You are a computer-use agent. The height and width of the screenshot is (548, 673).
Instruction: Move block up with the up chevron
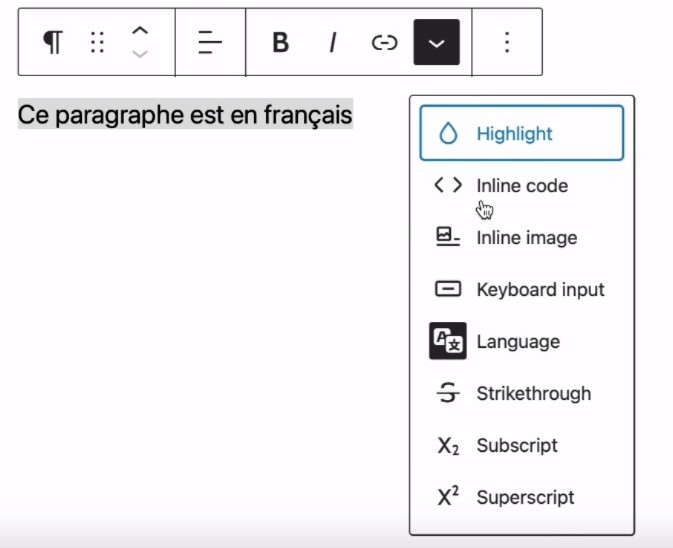pos(140,31)
